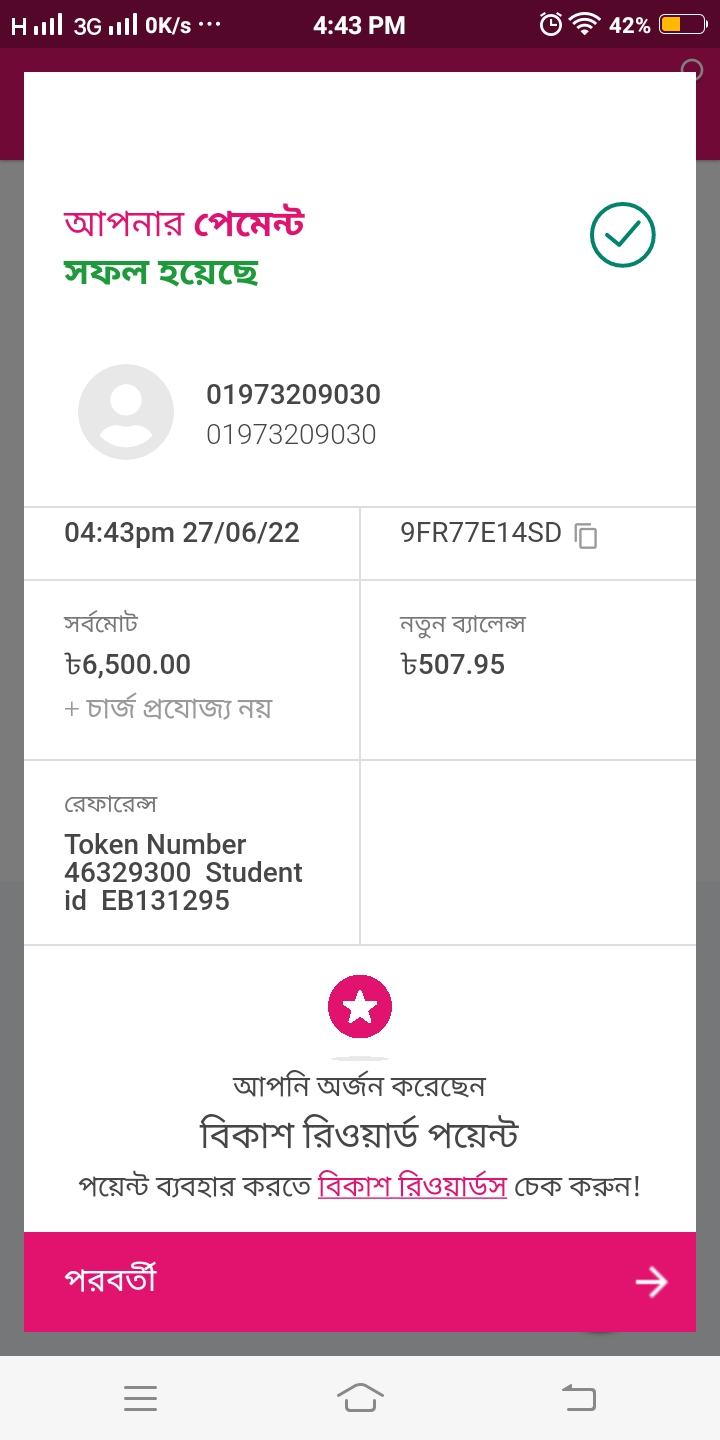Go to the Android home screen
Image resolution: width=720 pixels, height=1440 pixels.
pos(360,1398)
